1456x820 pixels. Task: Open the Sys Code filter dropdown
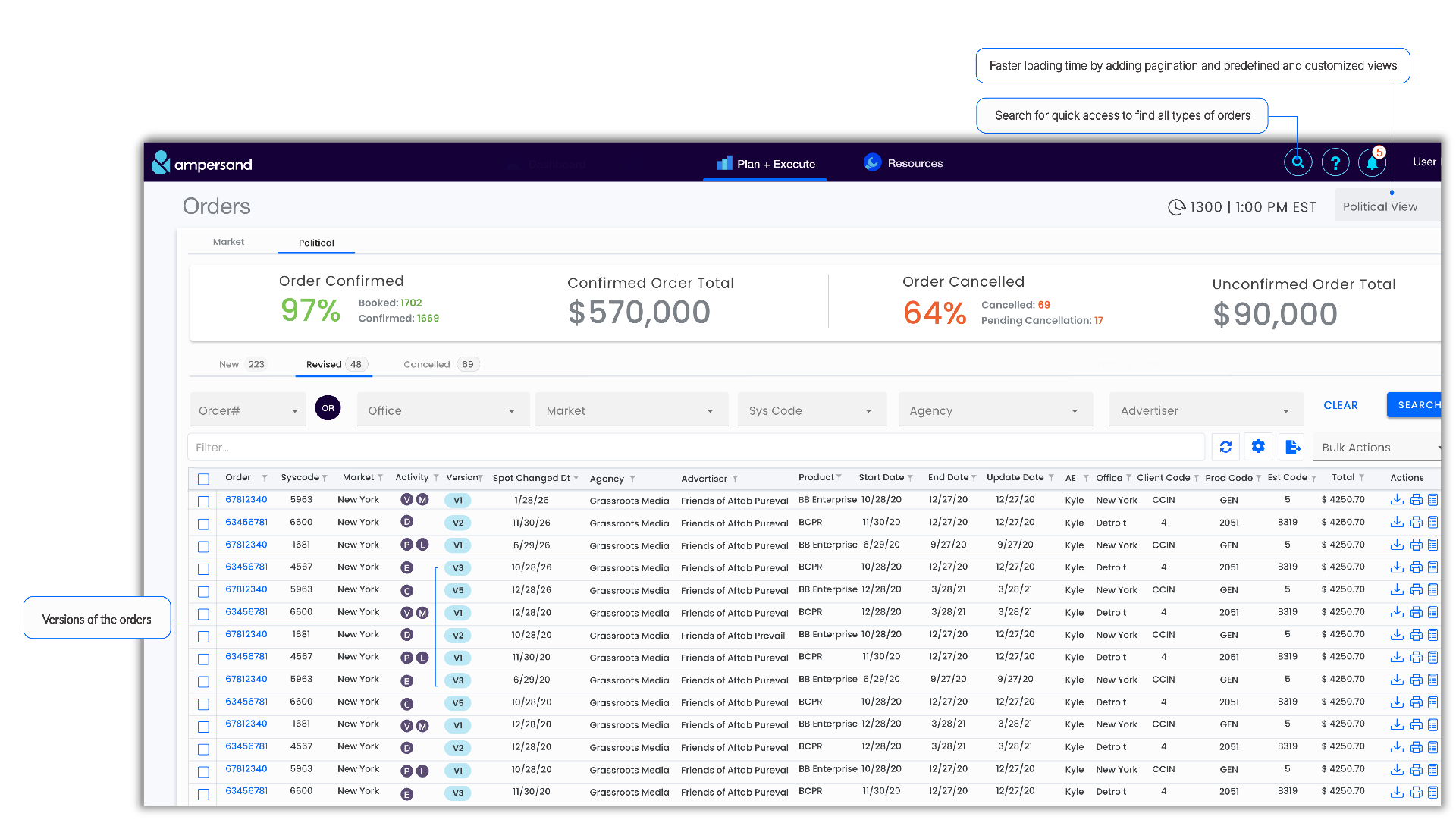[811, 410]
